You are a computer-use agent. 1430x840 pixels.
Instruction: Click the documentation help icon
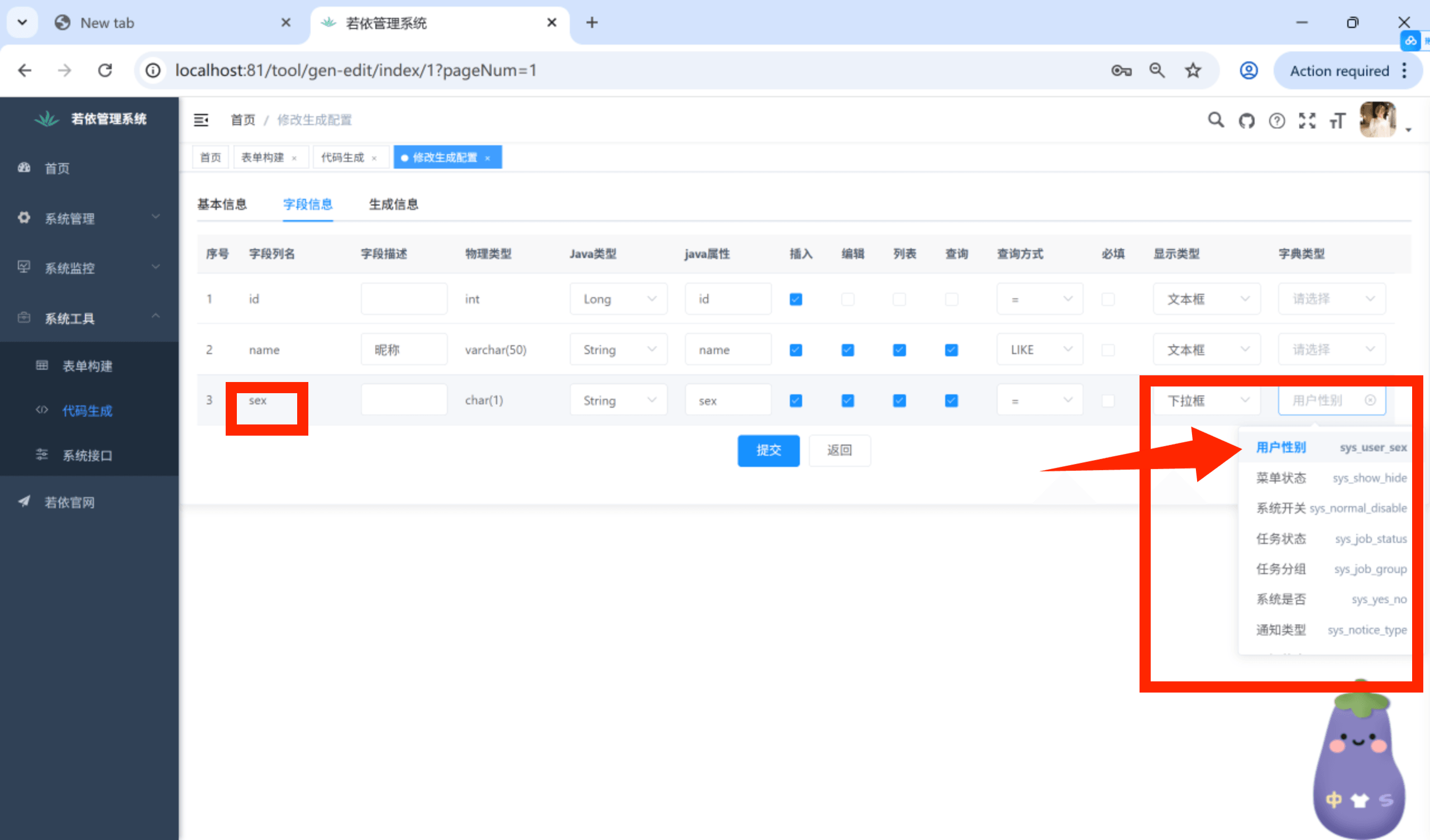[x=1277, y=120]
